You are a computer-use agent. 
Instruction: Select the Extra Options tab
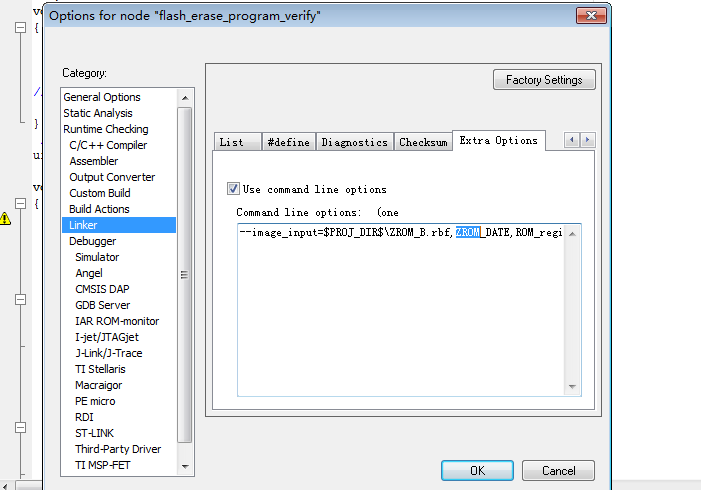coord(498,141)
